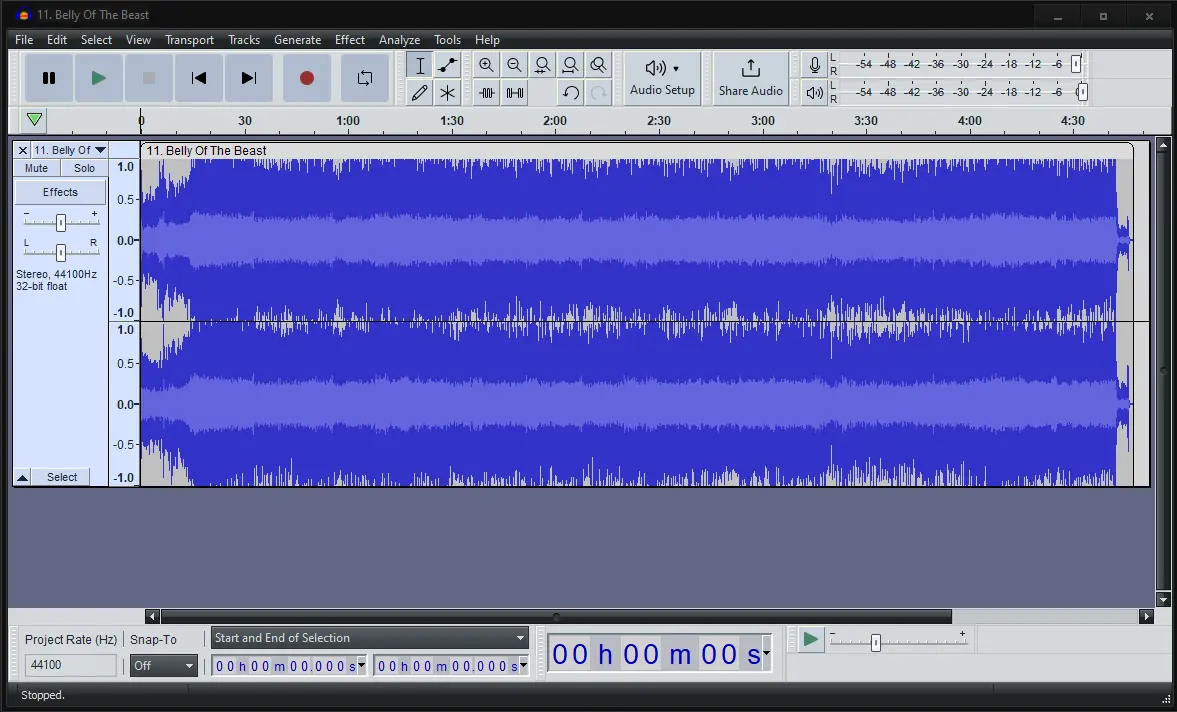Click the track gain slider
The height and width of the screenshot is (712, 1177).
[61, 222]
